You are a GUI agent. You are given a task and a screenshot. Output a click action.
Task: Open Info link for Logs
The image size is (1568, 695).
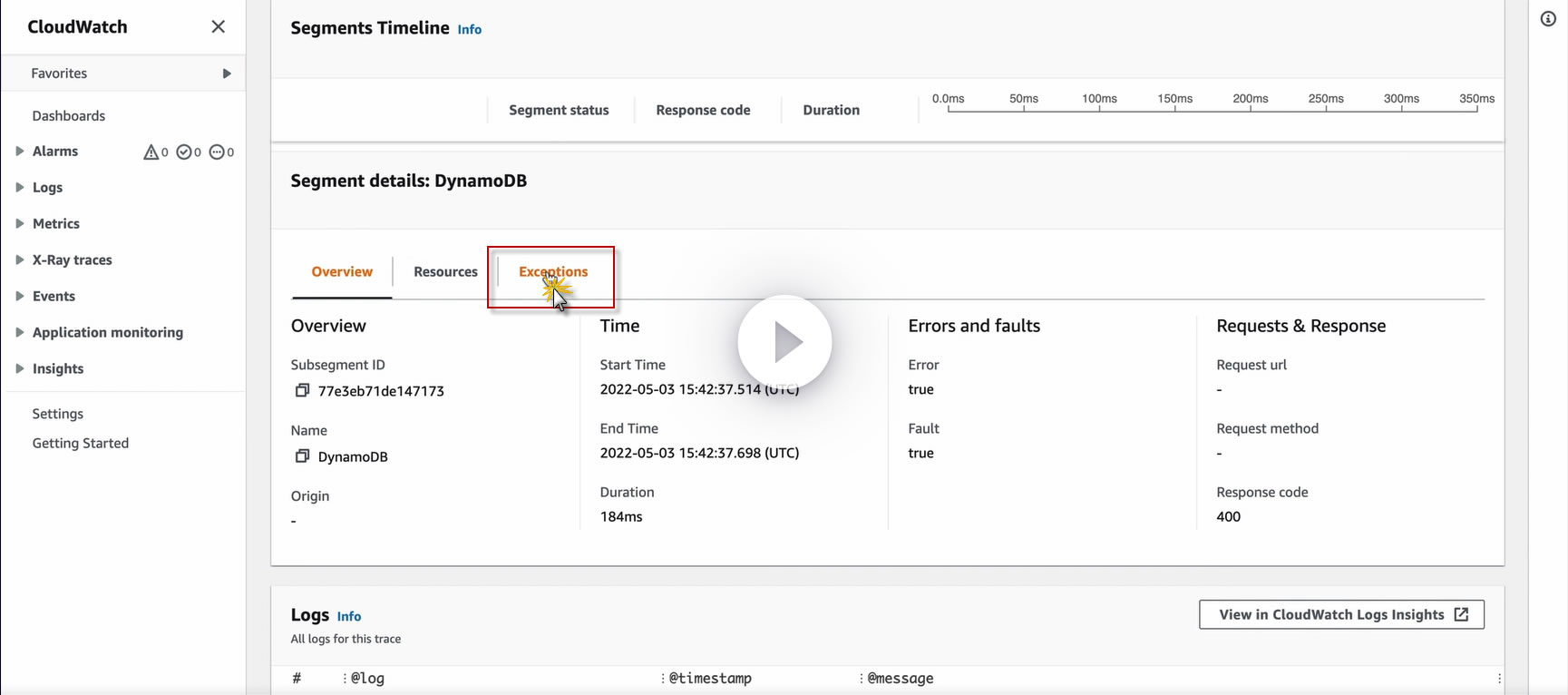349,616
